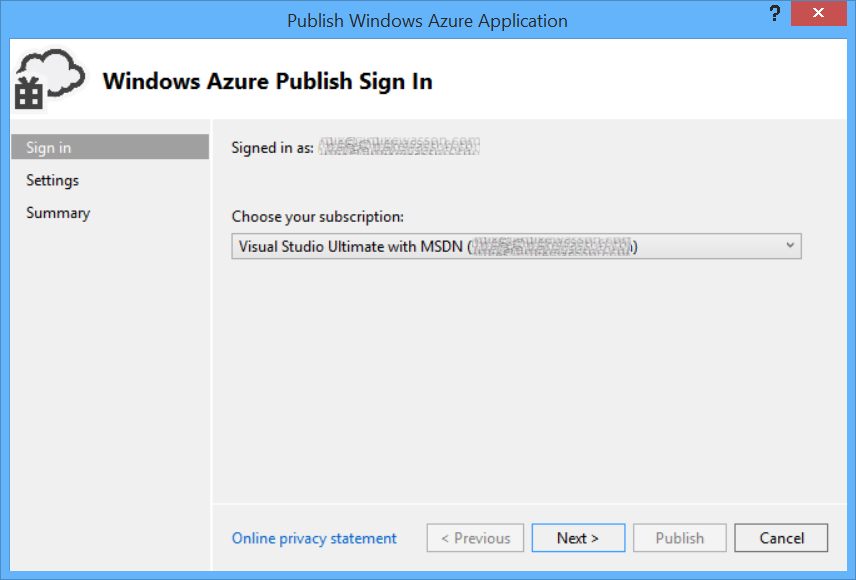Open the Summary step
This screenshot has width=856, height=580.
(58, 212)
